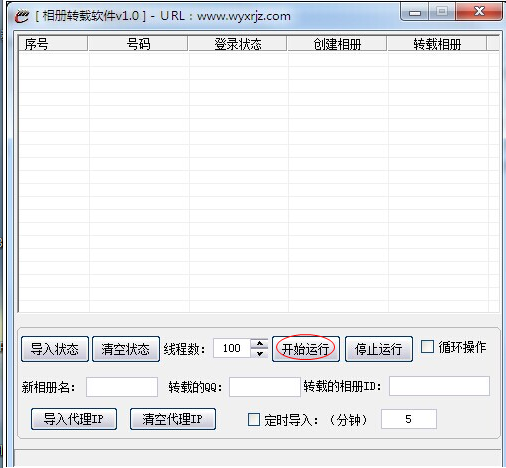Toggle the 定时导入 checkbox

254,420
